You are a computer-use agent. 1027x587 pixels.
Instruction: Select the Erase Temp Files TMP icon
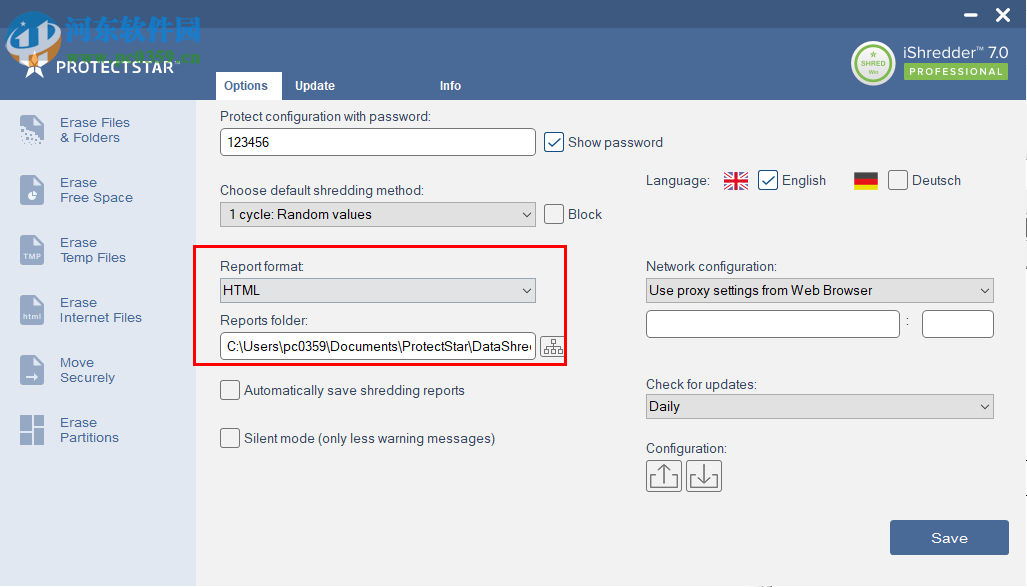(32, 250)
